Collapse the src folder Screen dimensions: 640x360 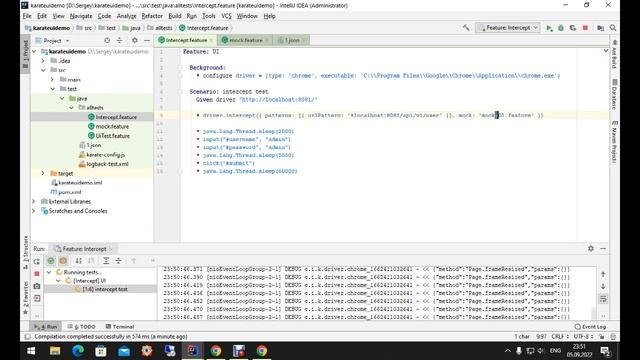(x=42, y=70)
